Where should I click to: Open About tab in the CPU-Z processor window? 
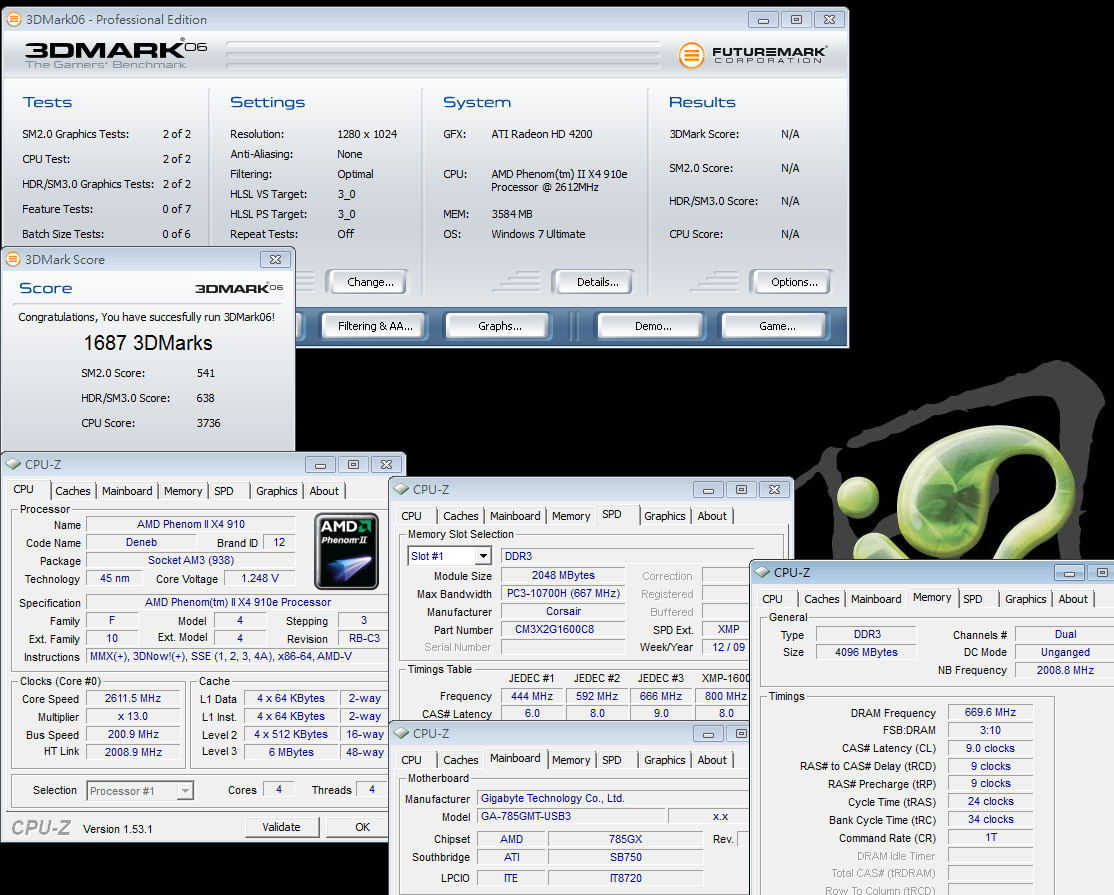coord(324,491)
